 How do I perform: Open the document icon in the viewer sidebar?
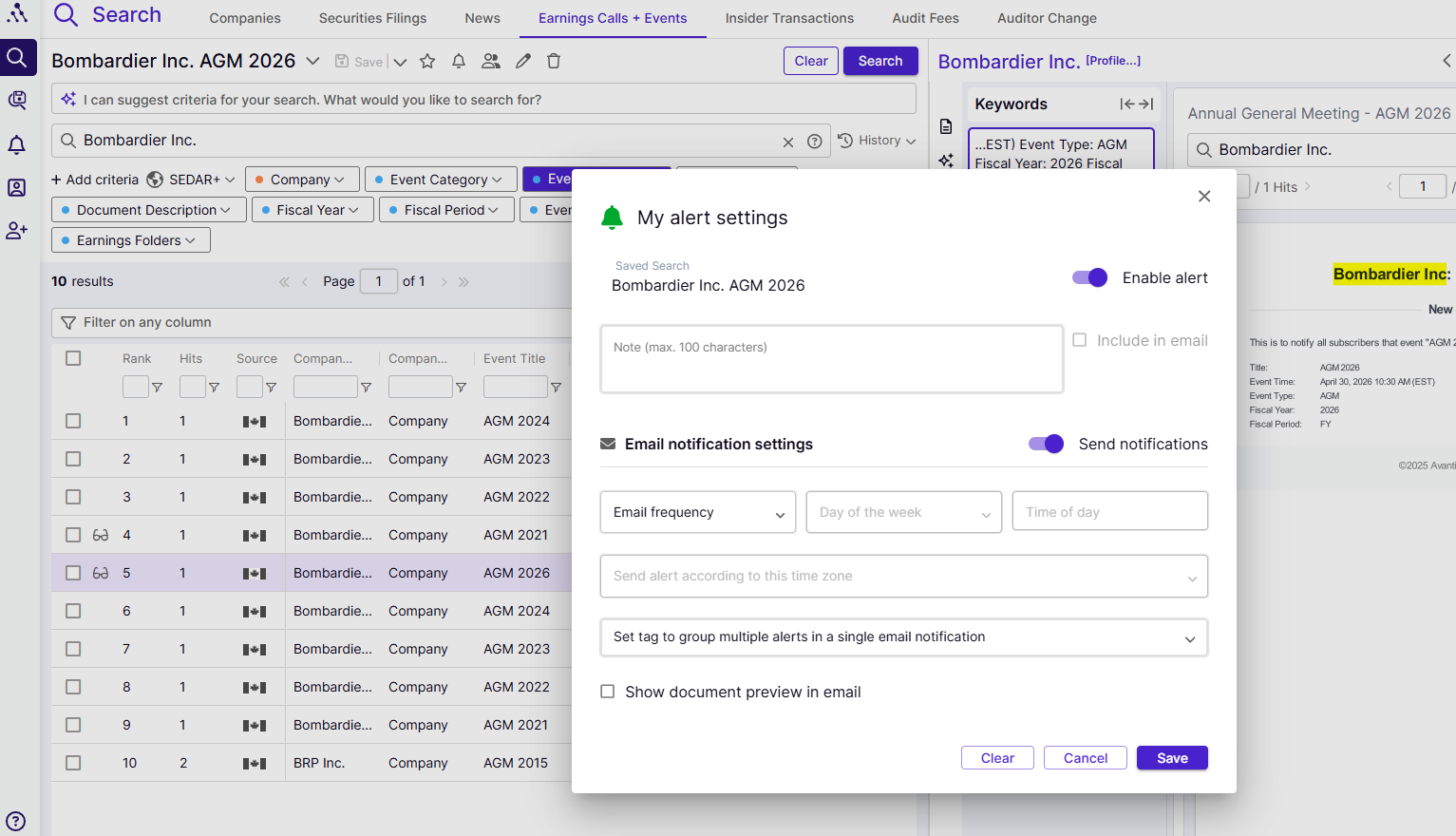(x=946, y=126)
